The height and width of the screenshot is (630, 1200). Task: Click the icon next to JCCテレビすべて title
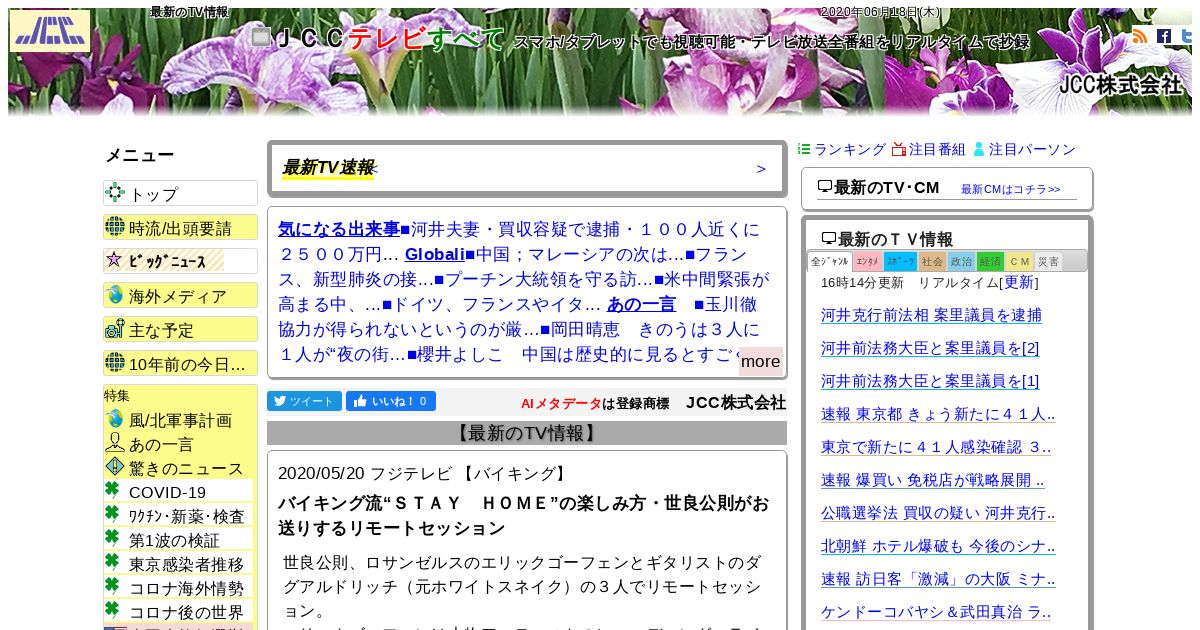[x=261, y=38]
